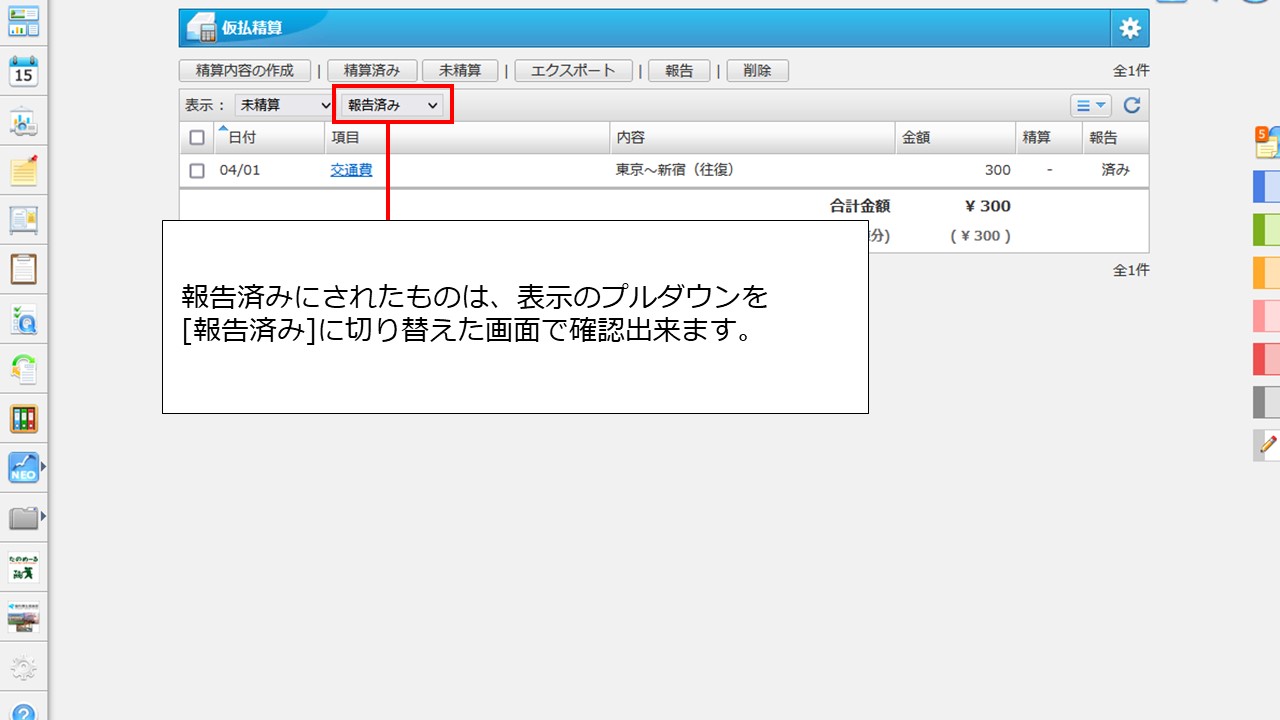Click the 精算内容の作成 button
Image resolution: width=1280 pixels, height=720 pixels.
pyautogui.click(x=245, y=71)
